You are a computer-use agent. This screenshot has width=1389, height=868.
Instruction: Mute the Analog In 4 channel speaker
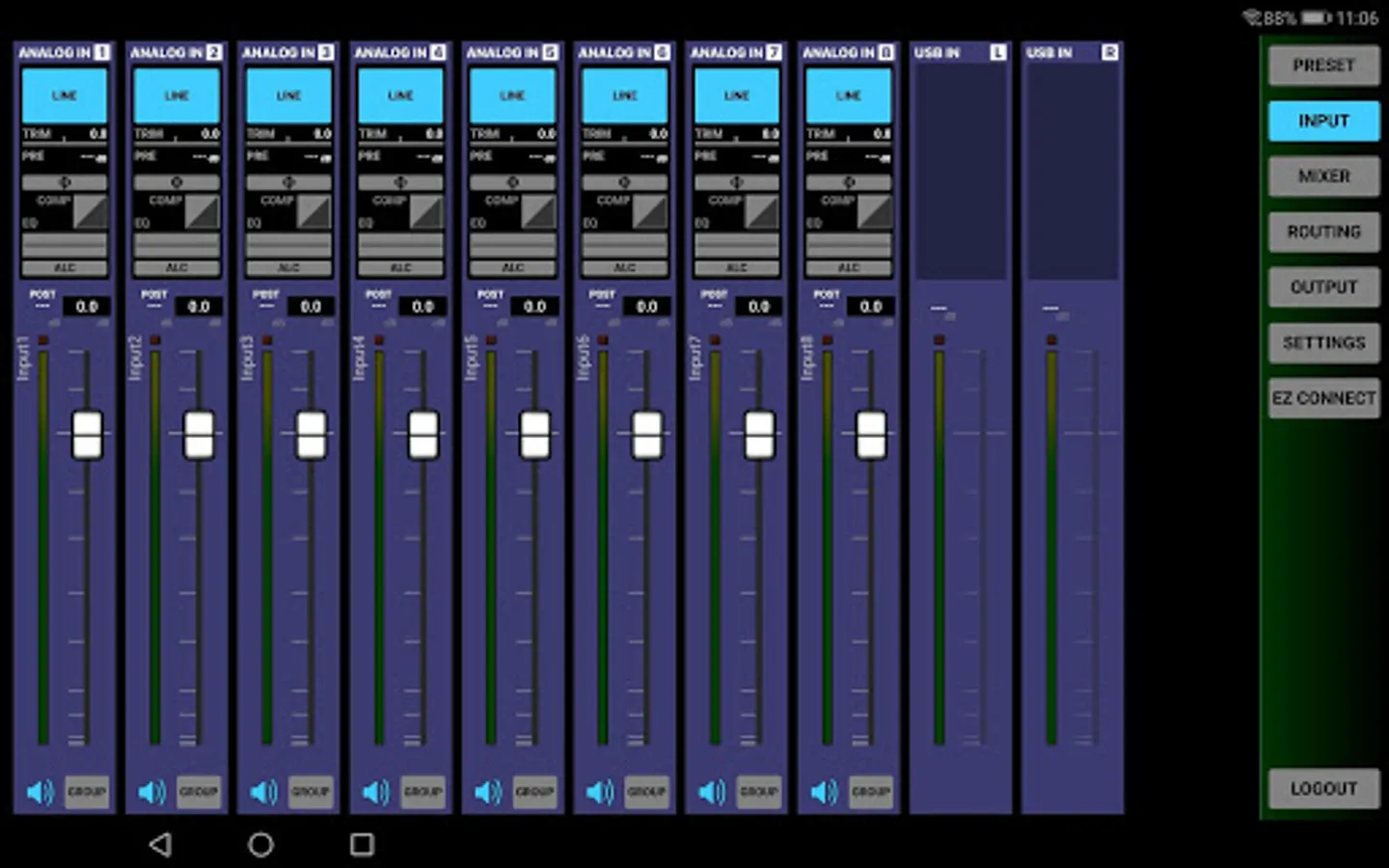point(375,792)
